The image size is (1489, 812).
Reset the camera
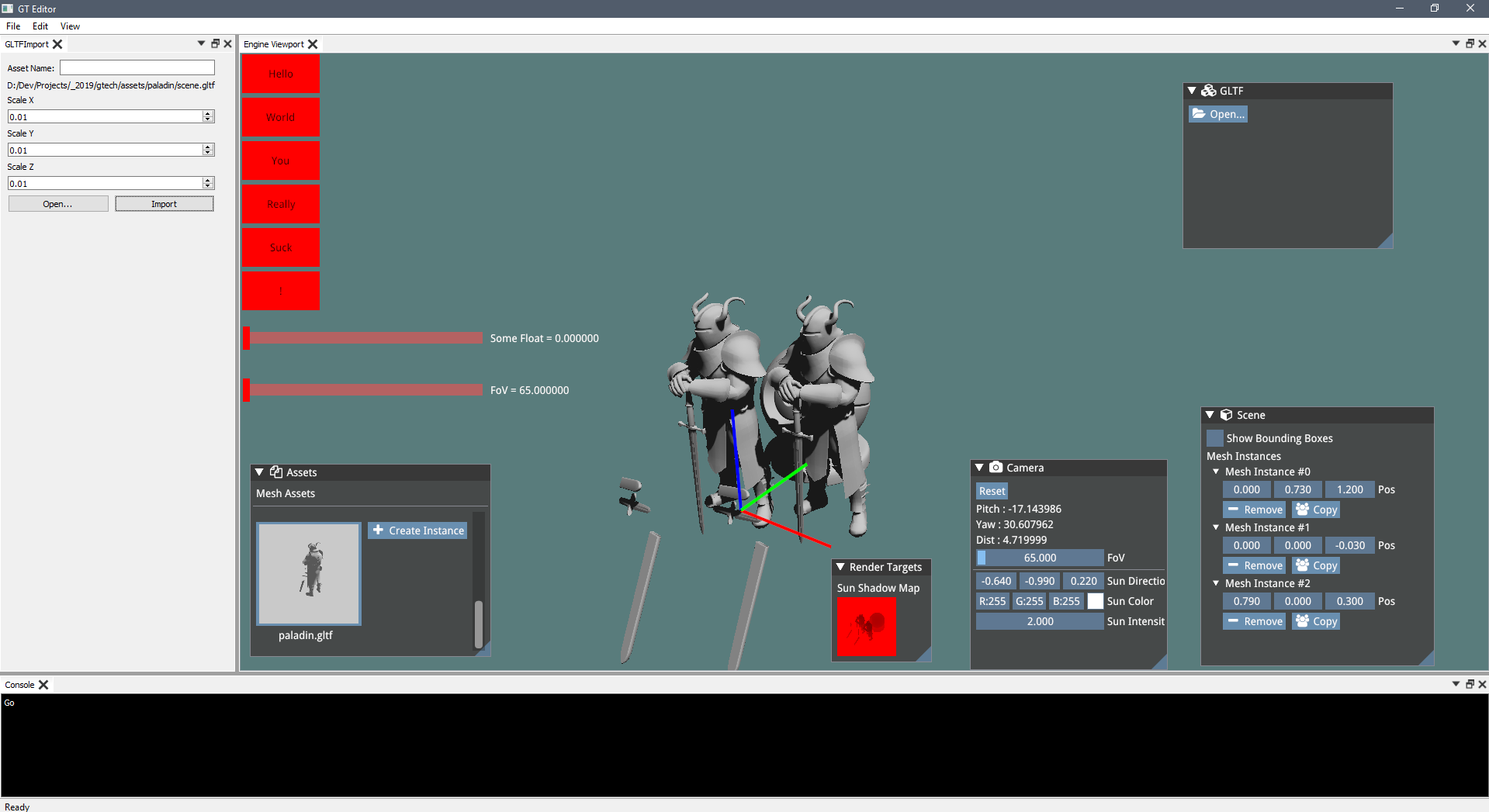coord(992,491)
